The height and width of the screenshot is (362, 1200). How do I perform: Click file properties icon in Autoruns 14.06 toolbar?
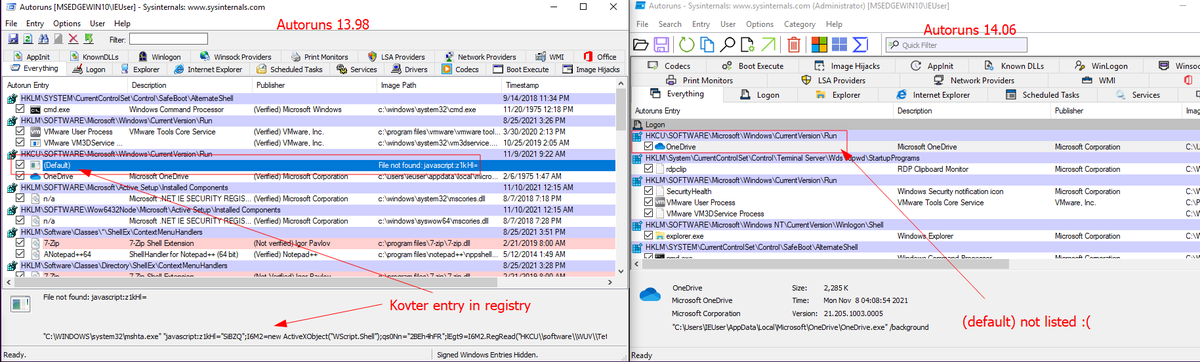pos(747,44)
